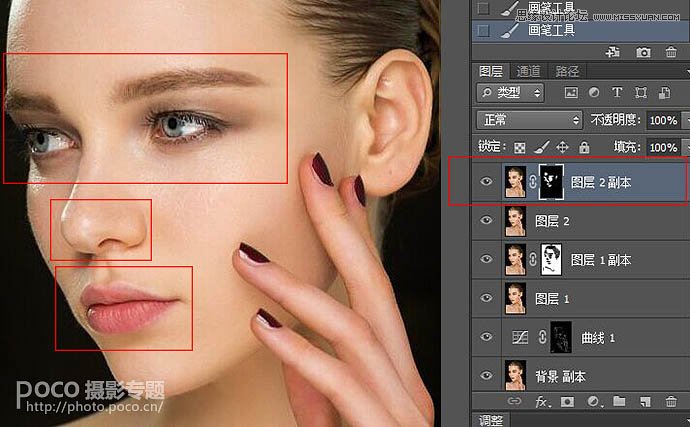
Task: Select the 图层 1 副本 layer mask thumbnail
Action: coord(551,260)
